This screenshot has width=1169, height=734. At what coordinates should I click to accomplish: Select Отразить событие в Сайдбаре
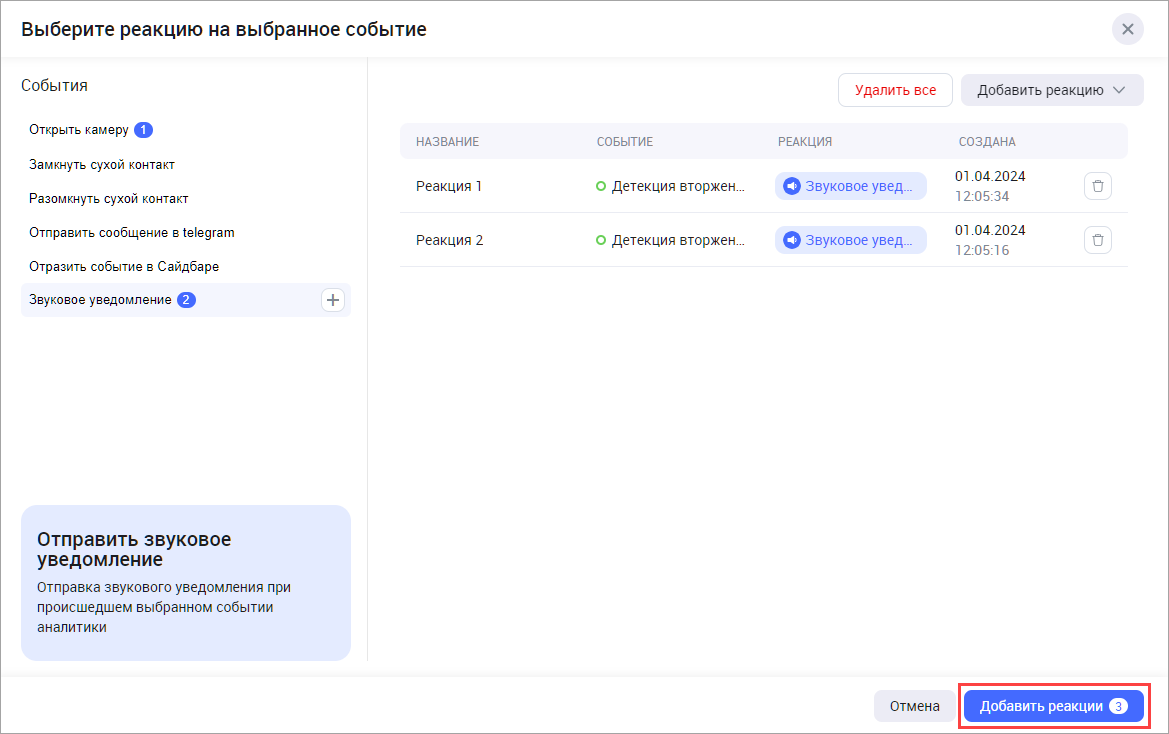pos(123,266)
